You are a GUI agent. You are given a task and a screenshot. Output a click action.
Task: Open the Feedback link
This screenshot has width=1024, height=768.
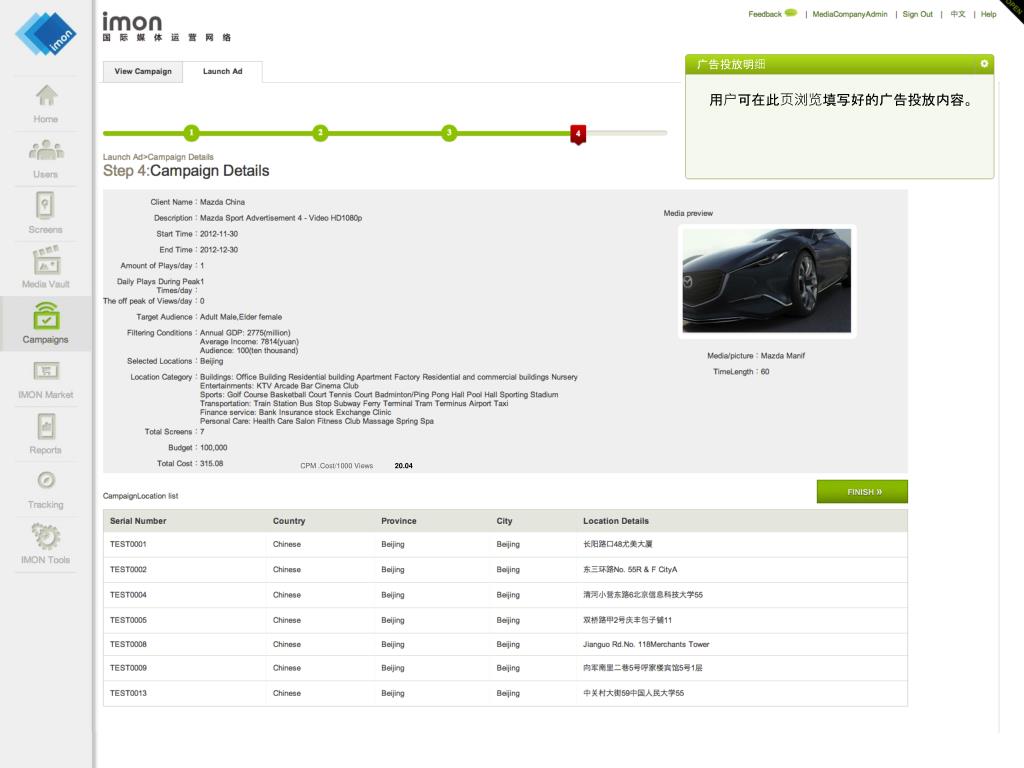click(765, 14)
